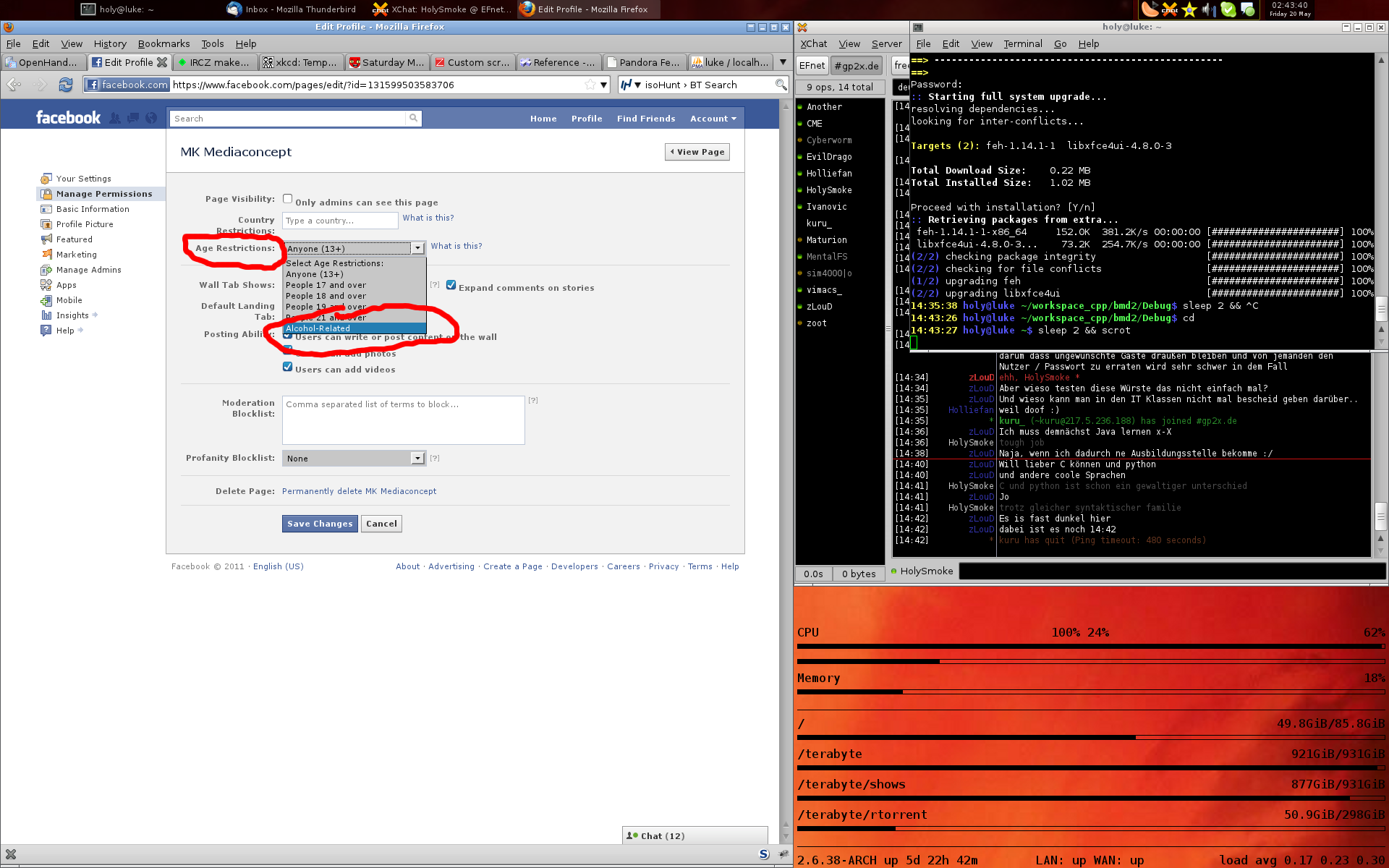Click the Save Changes button

pos(320,524)
